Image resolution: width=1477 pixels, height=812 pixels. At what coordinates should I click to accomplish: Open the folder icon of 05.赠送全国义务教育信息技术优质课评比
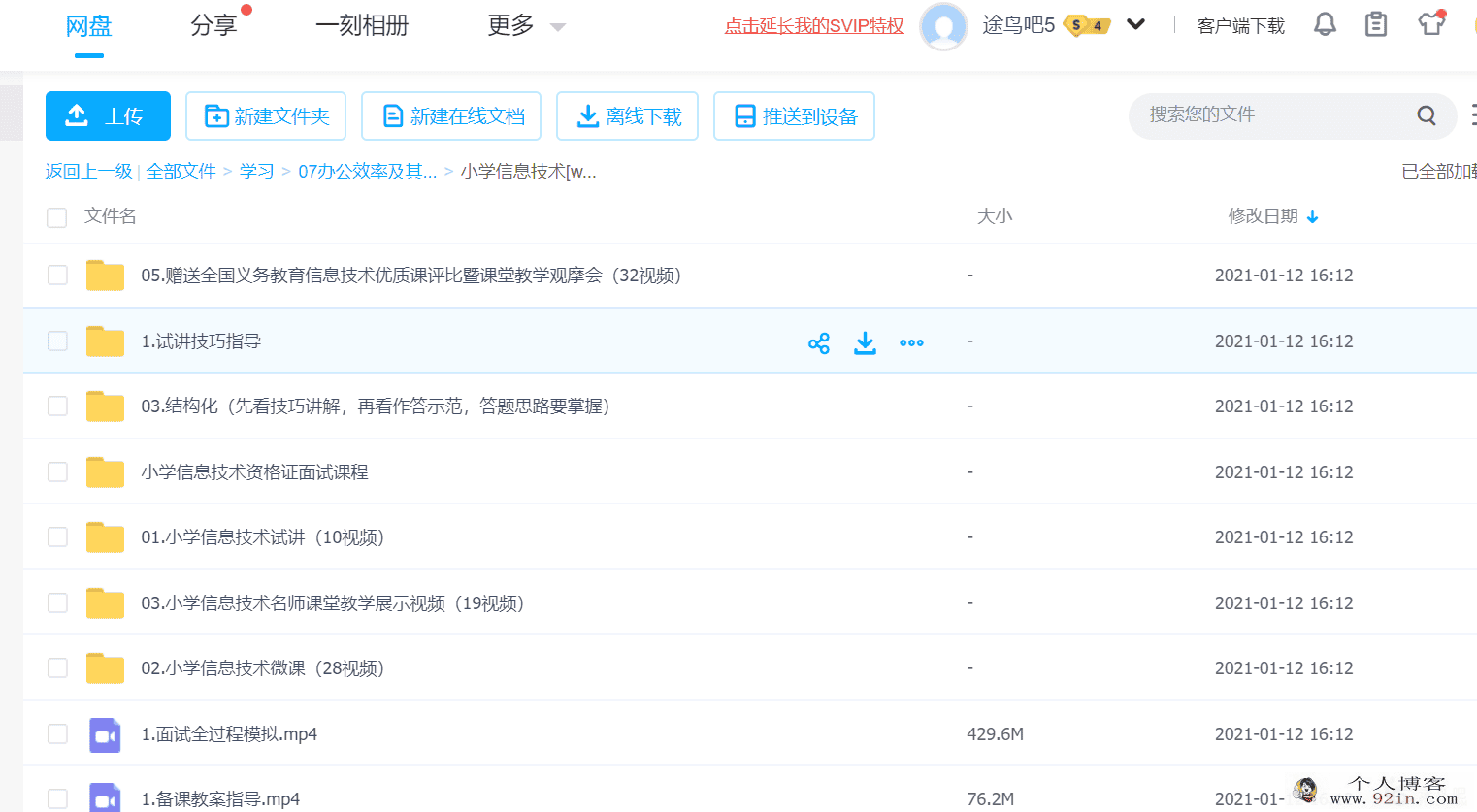pos(105,276)
